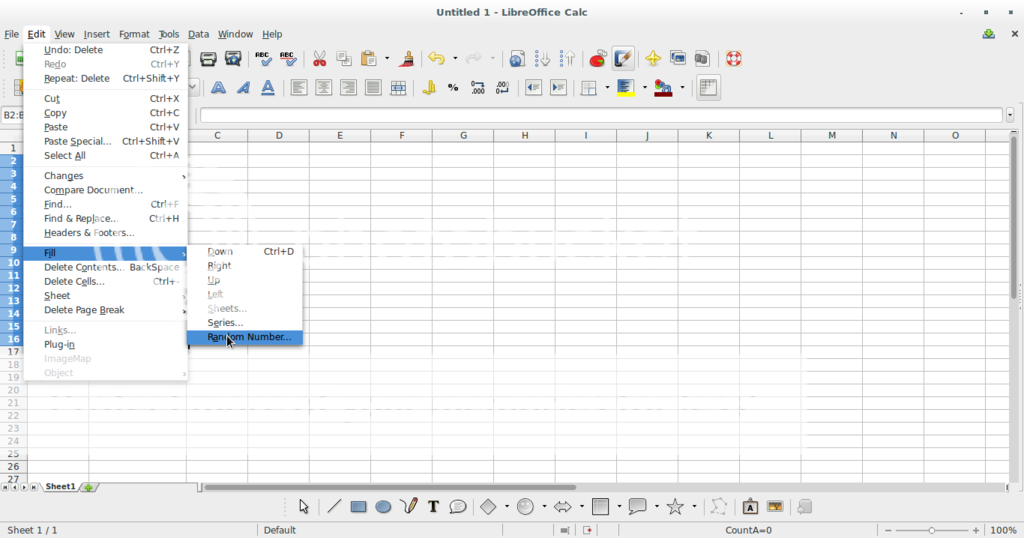Screen dimensions: 1024x538
Task: Apply dark red Font Color swatch
Action: coord(663,87)
